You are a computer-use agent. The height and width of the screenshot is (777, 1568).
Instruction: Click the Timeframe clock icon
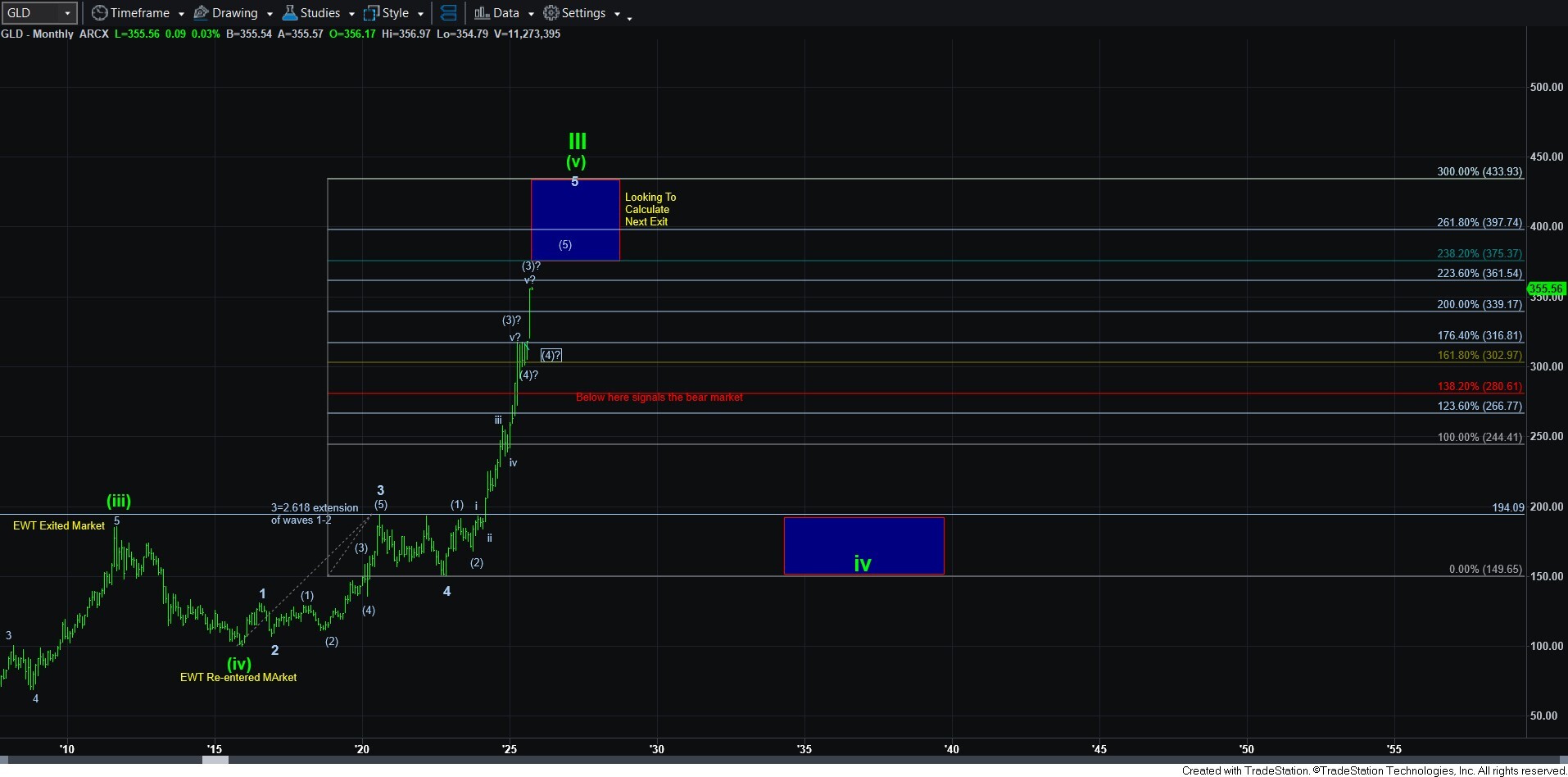(99, 13)
